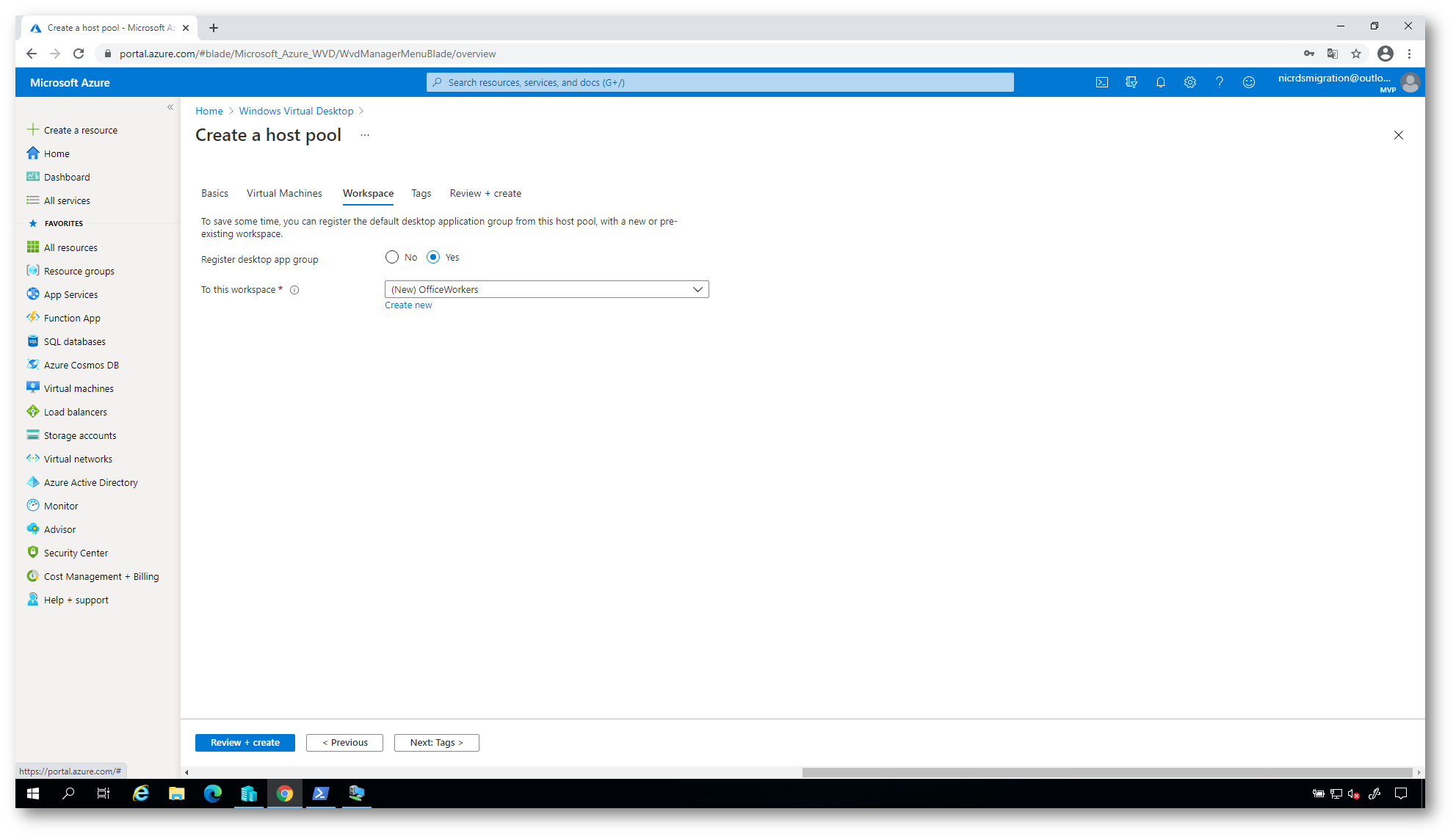The height and width of the screenshot is (839, 1456).
Task: Open Storage accounts
Action: [x=72, y=435]
